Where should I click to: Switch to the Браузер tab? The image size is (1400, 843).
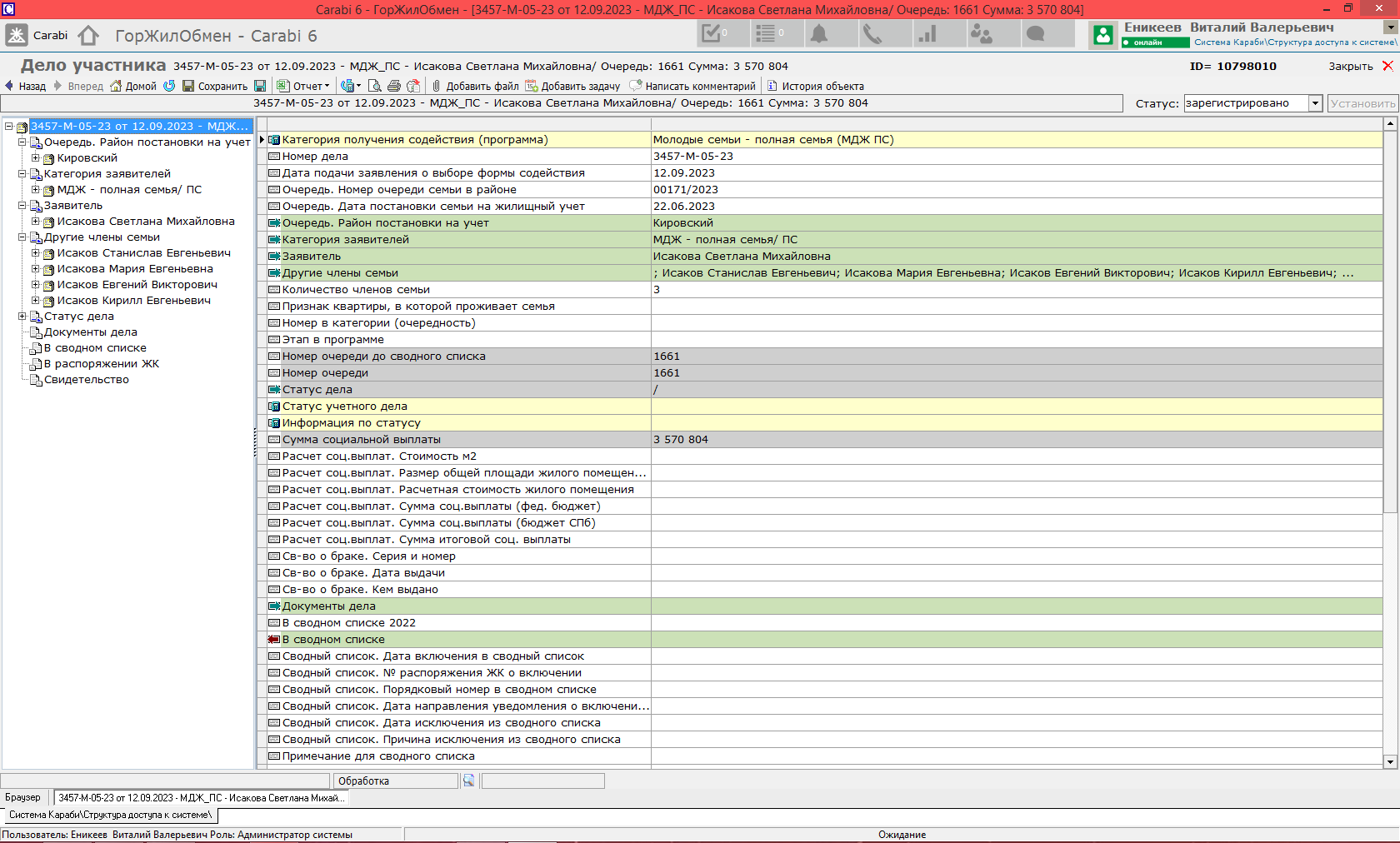(22, 797)
